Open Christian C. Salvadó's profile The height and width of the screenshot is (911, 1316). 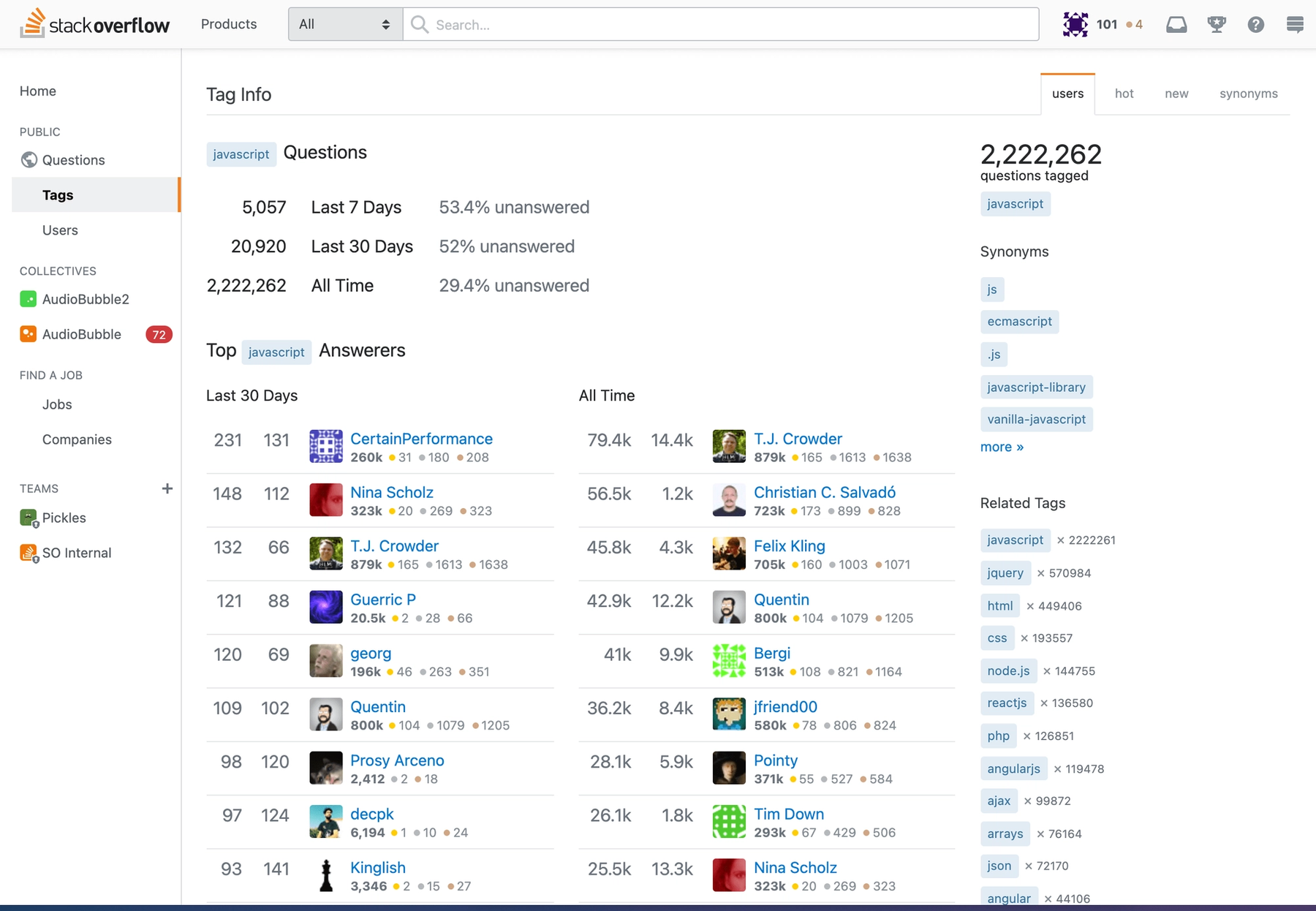tap(825, 492)
